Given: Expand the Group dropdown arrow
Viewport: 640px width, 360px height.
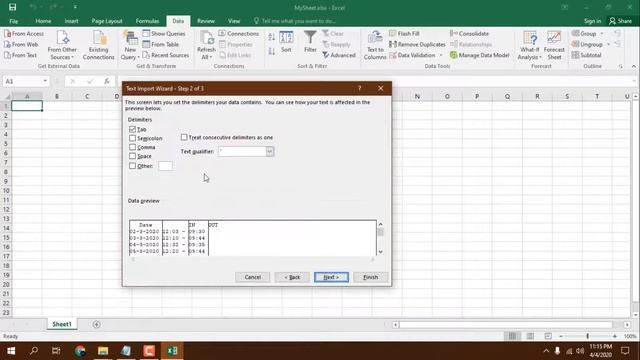Looking at the screenshot, I should [602, 33].
